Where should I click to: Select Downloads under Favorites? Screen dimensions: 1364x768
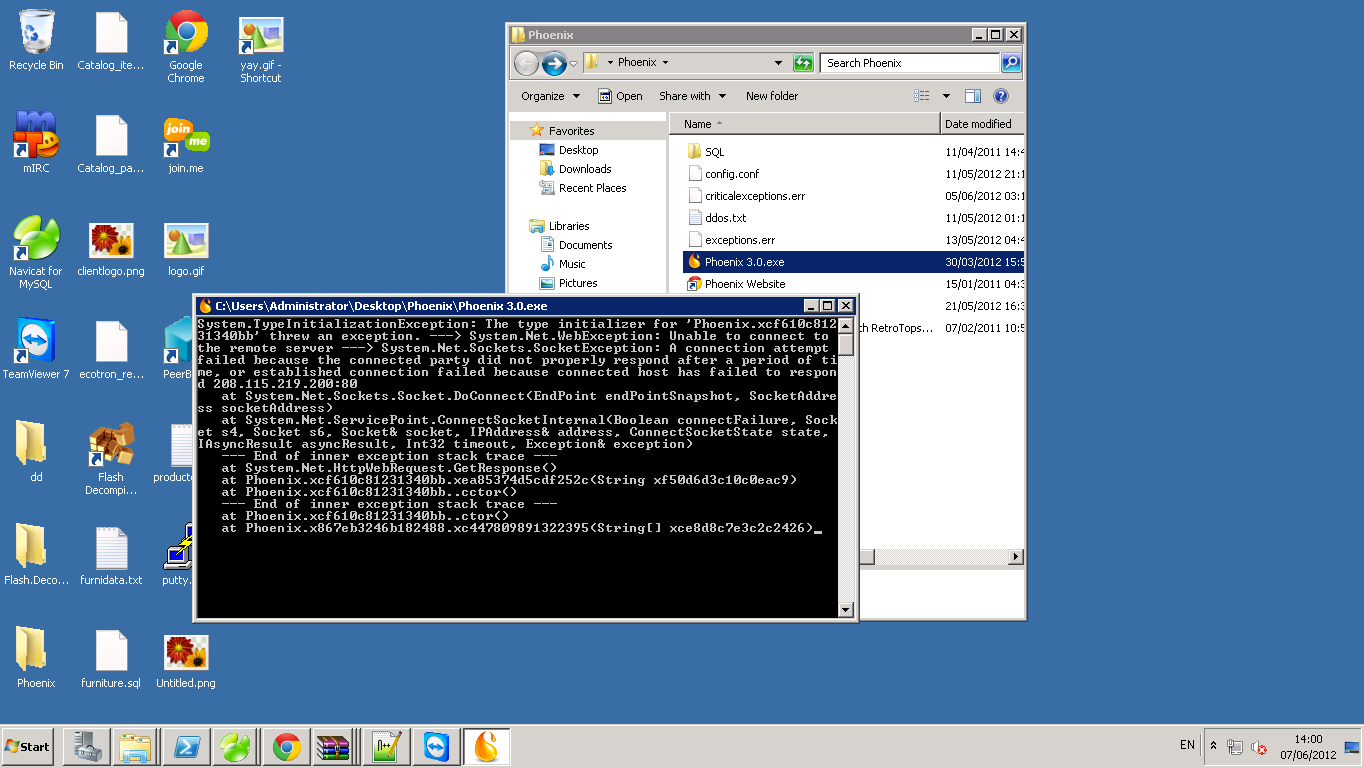coord(585,169)
